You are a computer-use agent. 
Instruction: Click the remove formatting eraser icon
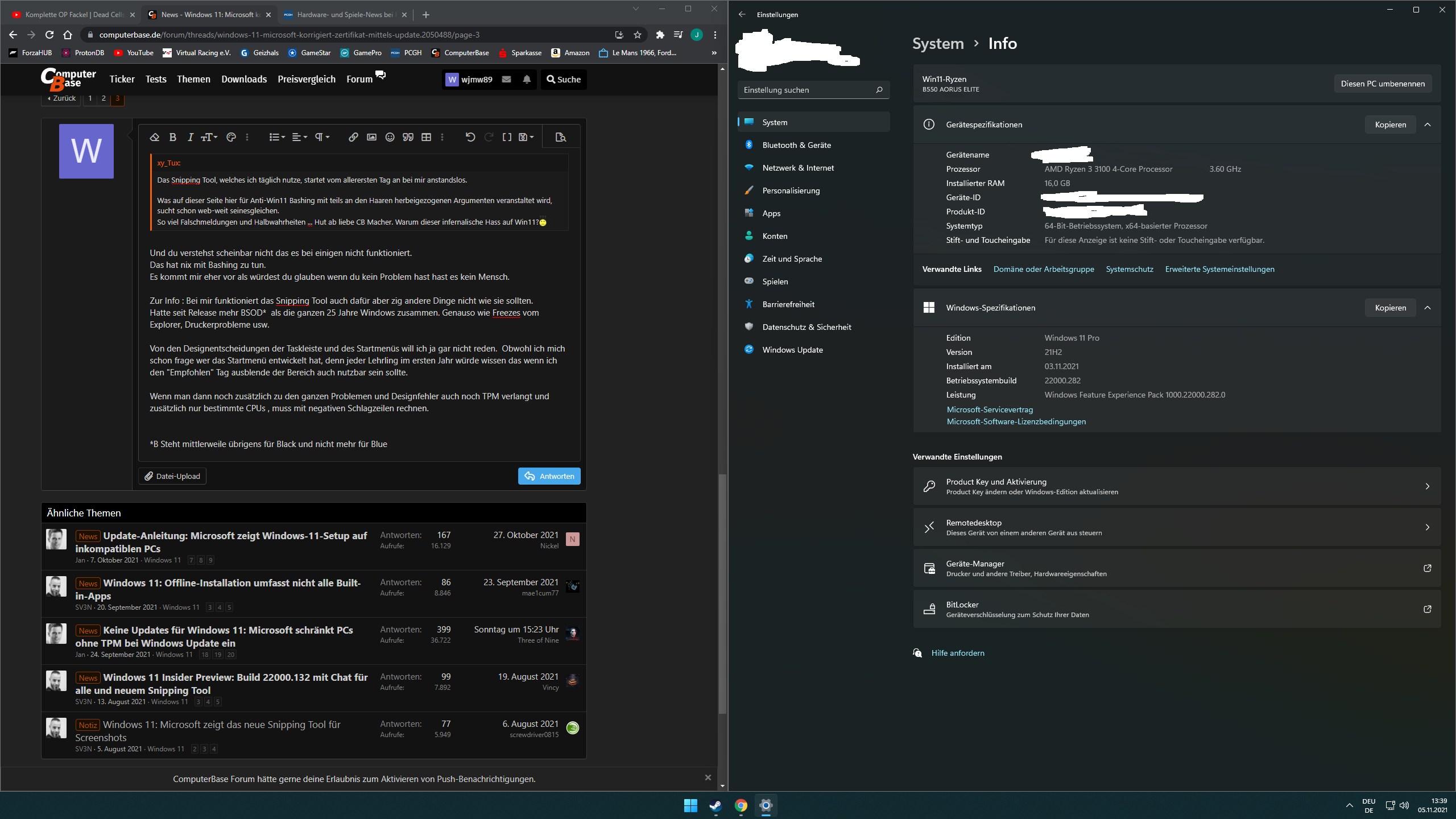coord(154,137)
